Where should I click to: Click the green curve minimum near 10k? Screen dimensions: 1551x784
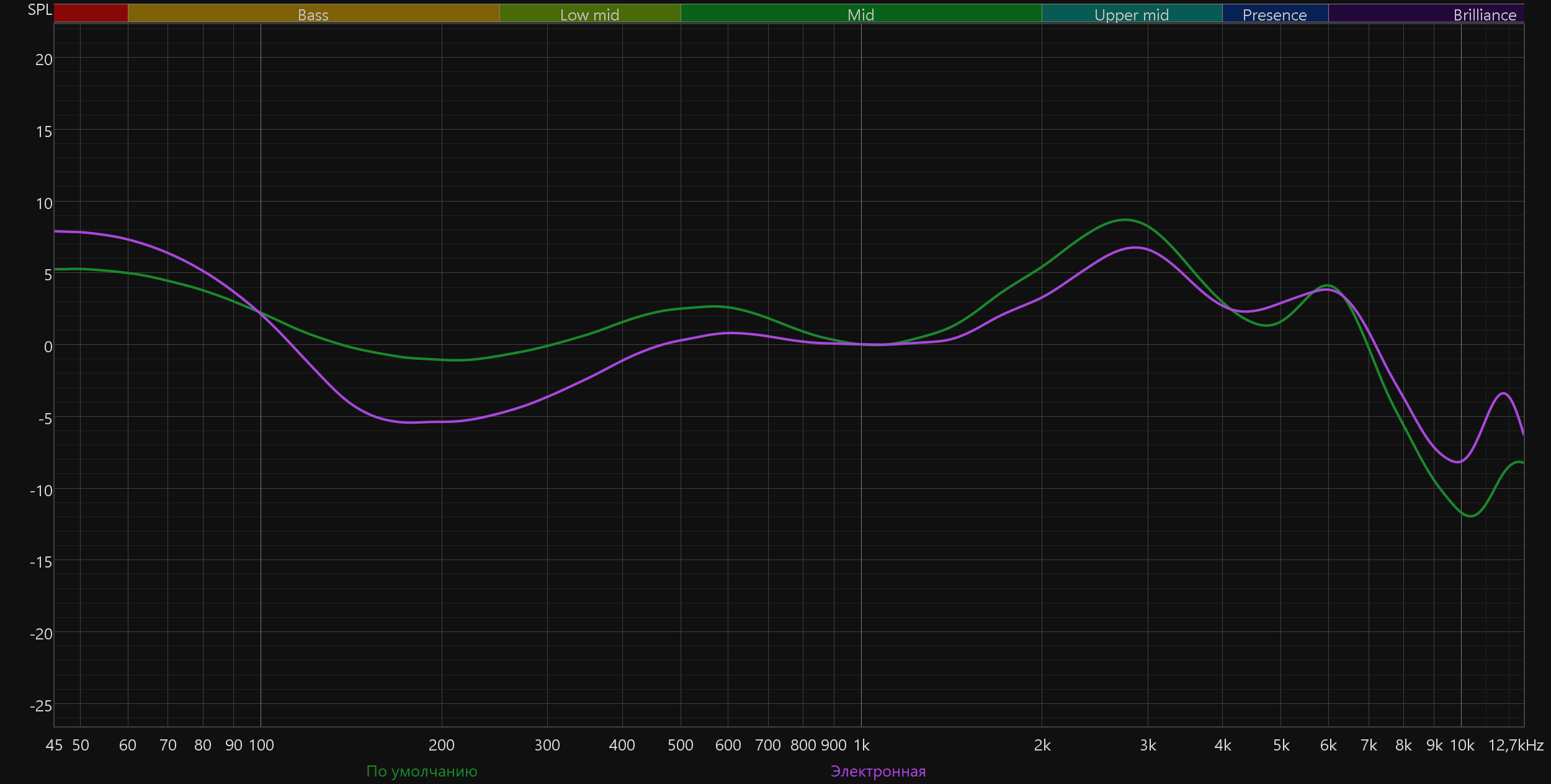1470,515
